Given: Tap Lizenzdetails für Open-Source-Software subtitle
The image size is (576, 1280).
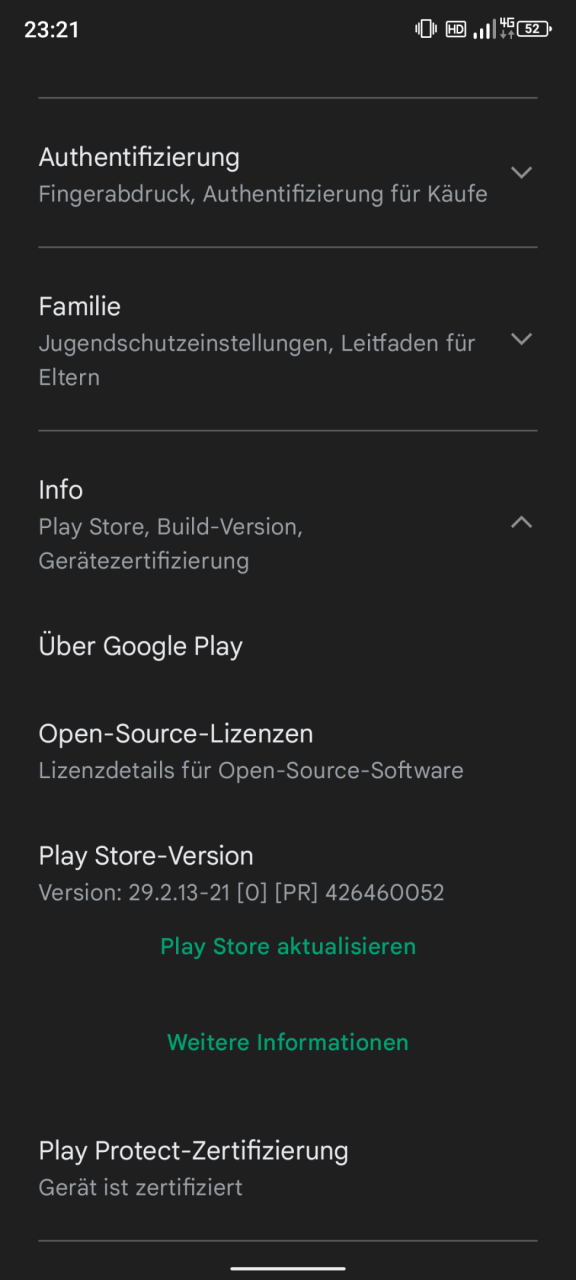Looking at the screenshot, I should coord(251,771).
